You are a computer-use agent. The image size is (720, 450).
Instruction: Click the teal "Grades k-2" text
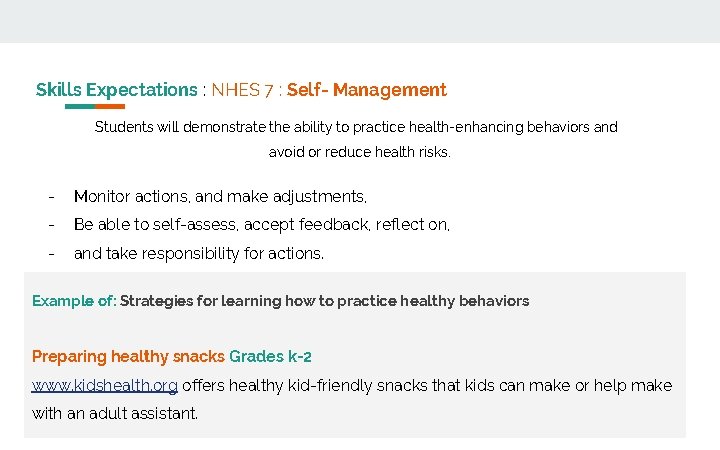tap(270, 356)
